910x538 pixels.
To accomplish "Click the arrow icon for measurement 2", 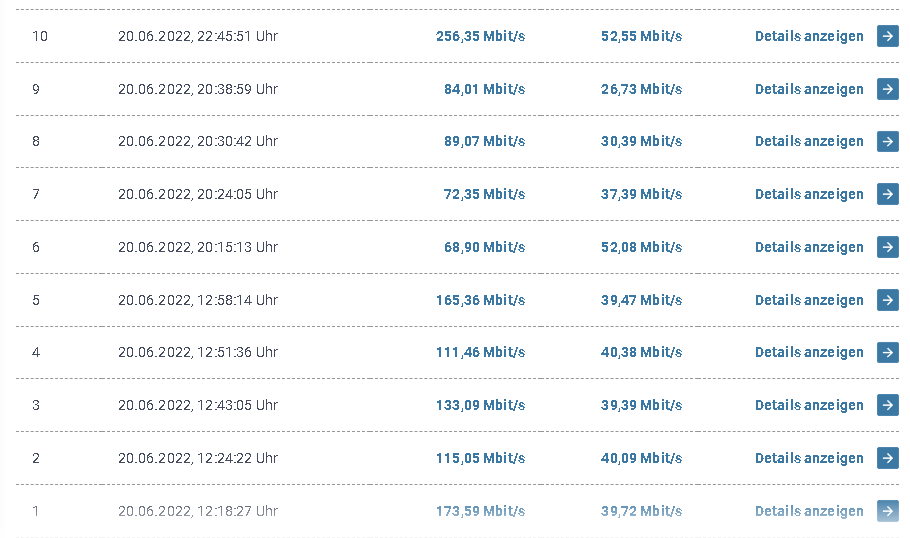I will click(x=887, y=458).
